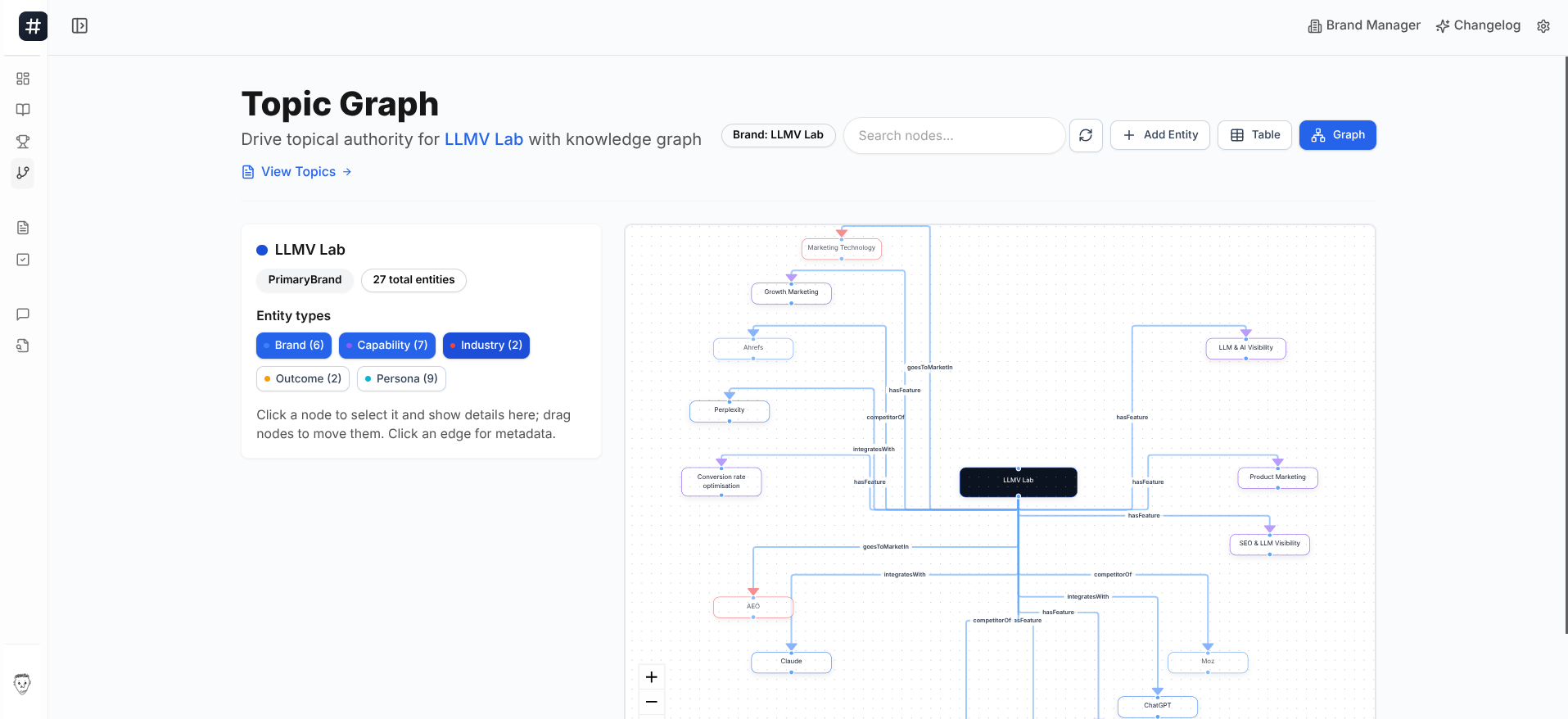Select the Marketing Technology node

tap(841, 248)
